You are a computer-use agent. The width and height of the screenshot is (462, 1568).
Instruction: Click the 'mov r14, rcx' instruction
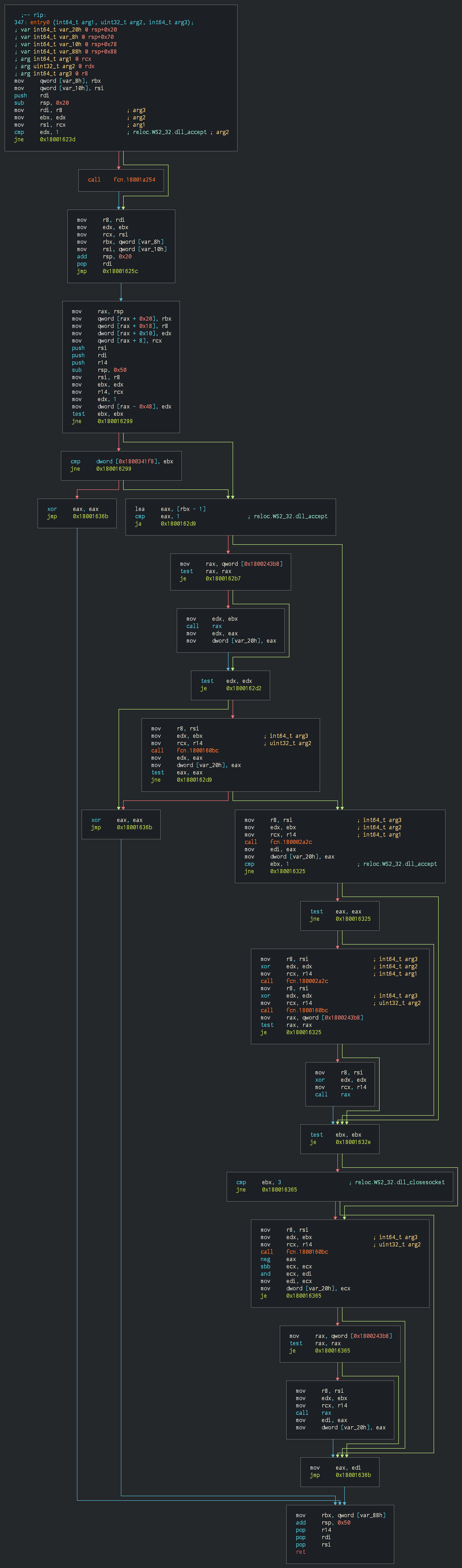pos(98,392)
